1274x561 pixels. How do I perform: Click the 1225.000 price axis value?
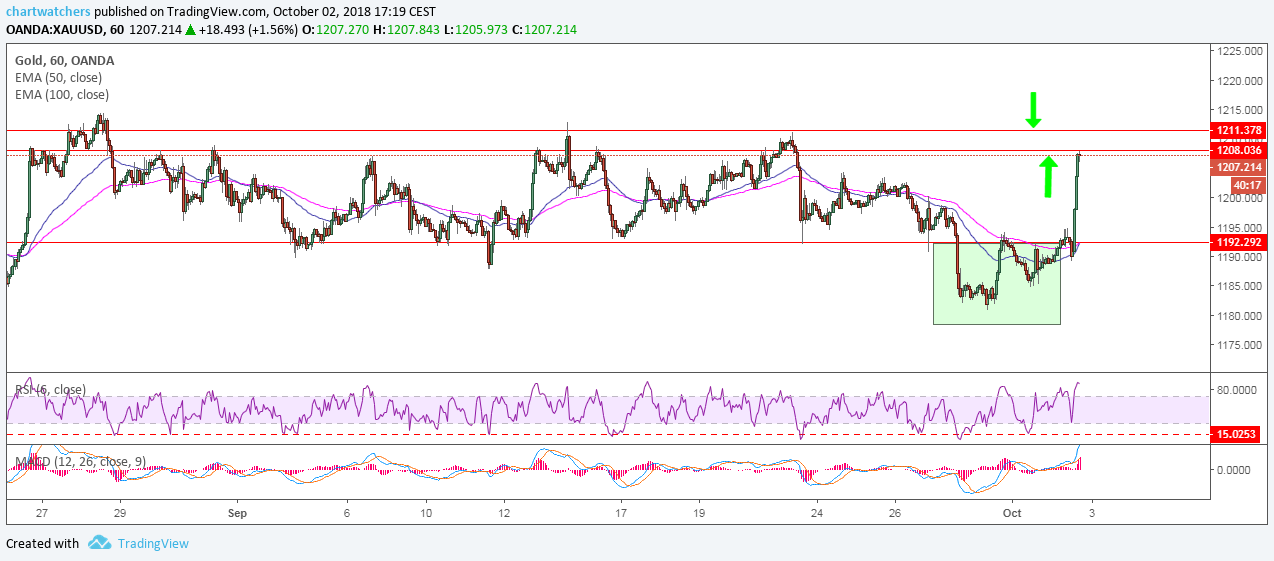[1241, 51]
